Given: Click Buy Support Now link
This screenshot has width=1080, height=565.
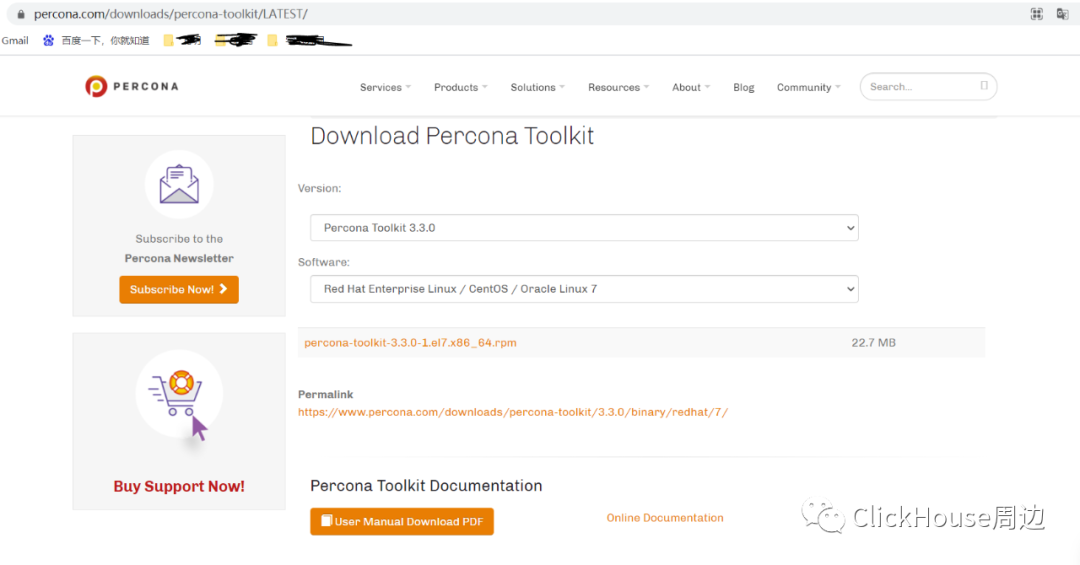Looking at the screenshot, I should pyautogui.click(x=179, y=486).
